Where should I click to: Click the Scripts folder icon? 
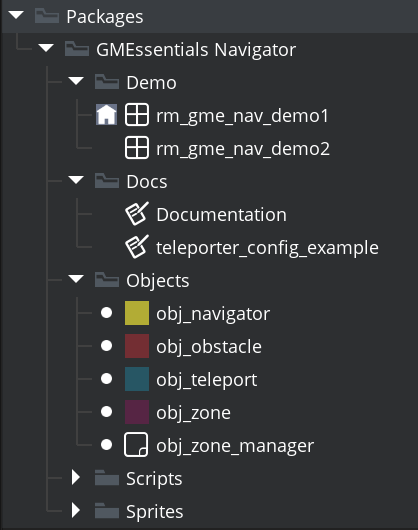[x=107, y=478]
